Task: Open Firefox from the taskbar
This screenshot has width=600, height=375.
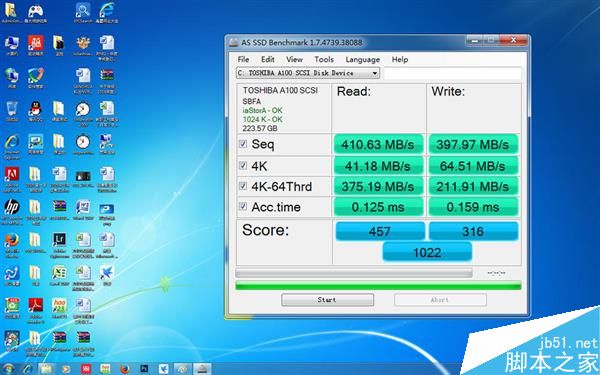Action: click(125, 369)
